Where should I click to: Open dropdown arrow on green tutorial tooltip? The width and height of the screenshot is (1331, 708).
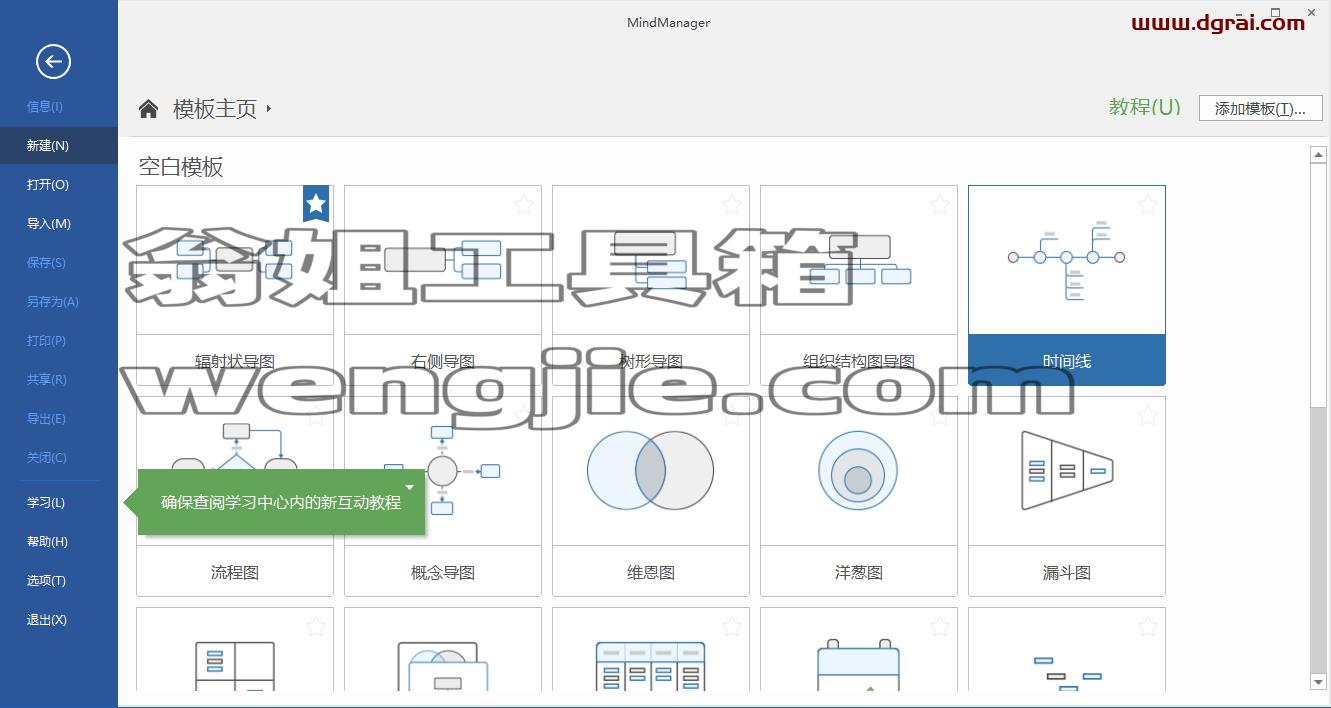click(409, 487)
